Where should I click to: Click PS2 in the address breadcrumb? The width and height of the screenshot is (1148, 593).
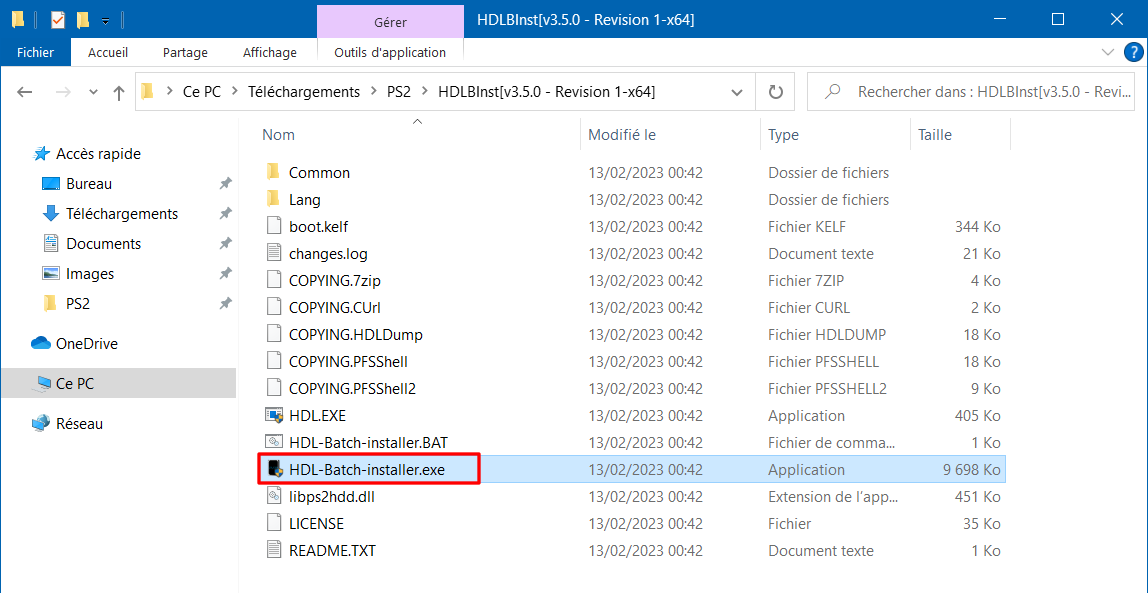[399, 92]
